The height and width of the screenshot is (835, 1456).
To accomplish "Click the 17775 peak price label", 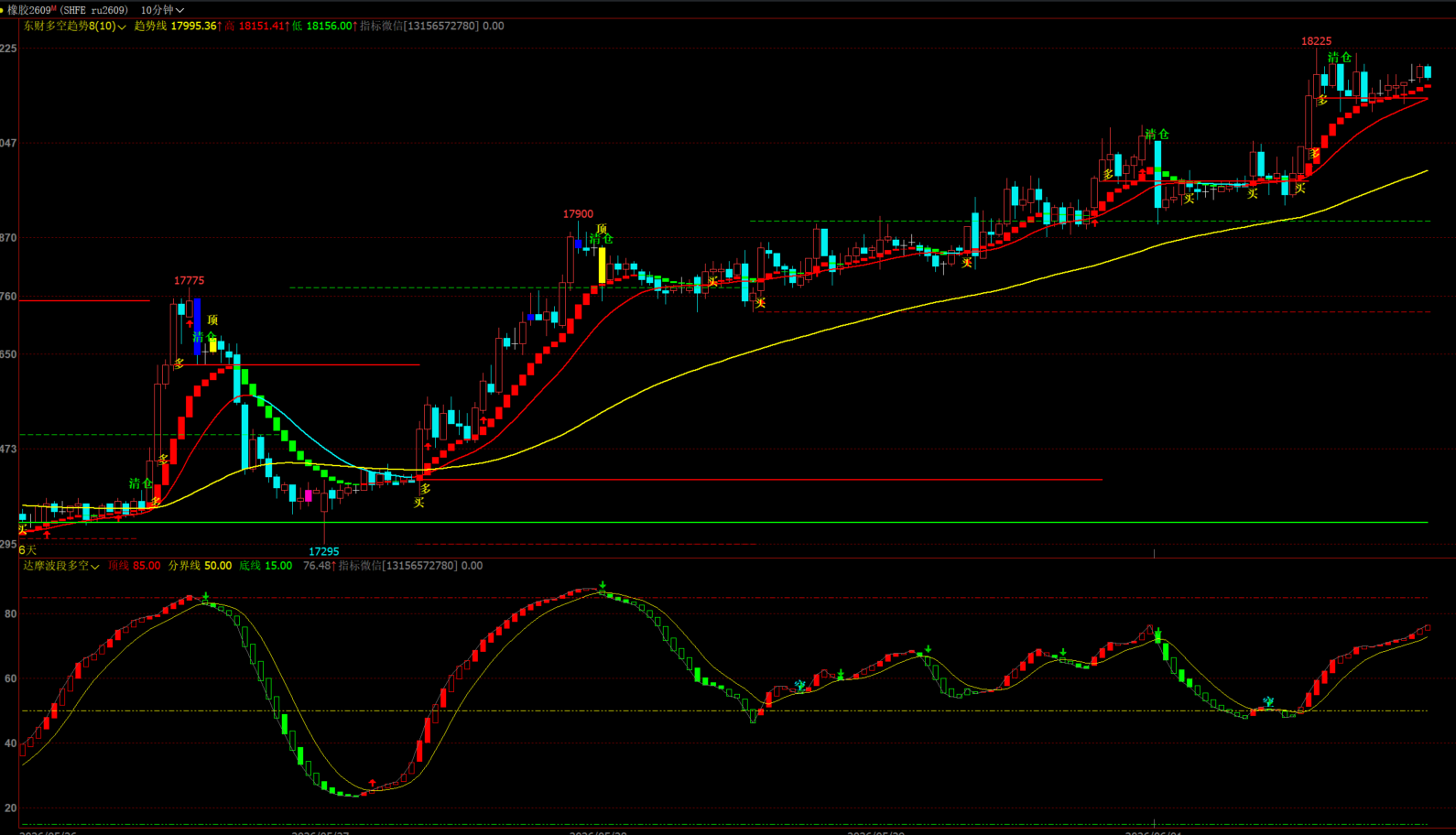I will [190, 281].
